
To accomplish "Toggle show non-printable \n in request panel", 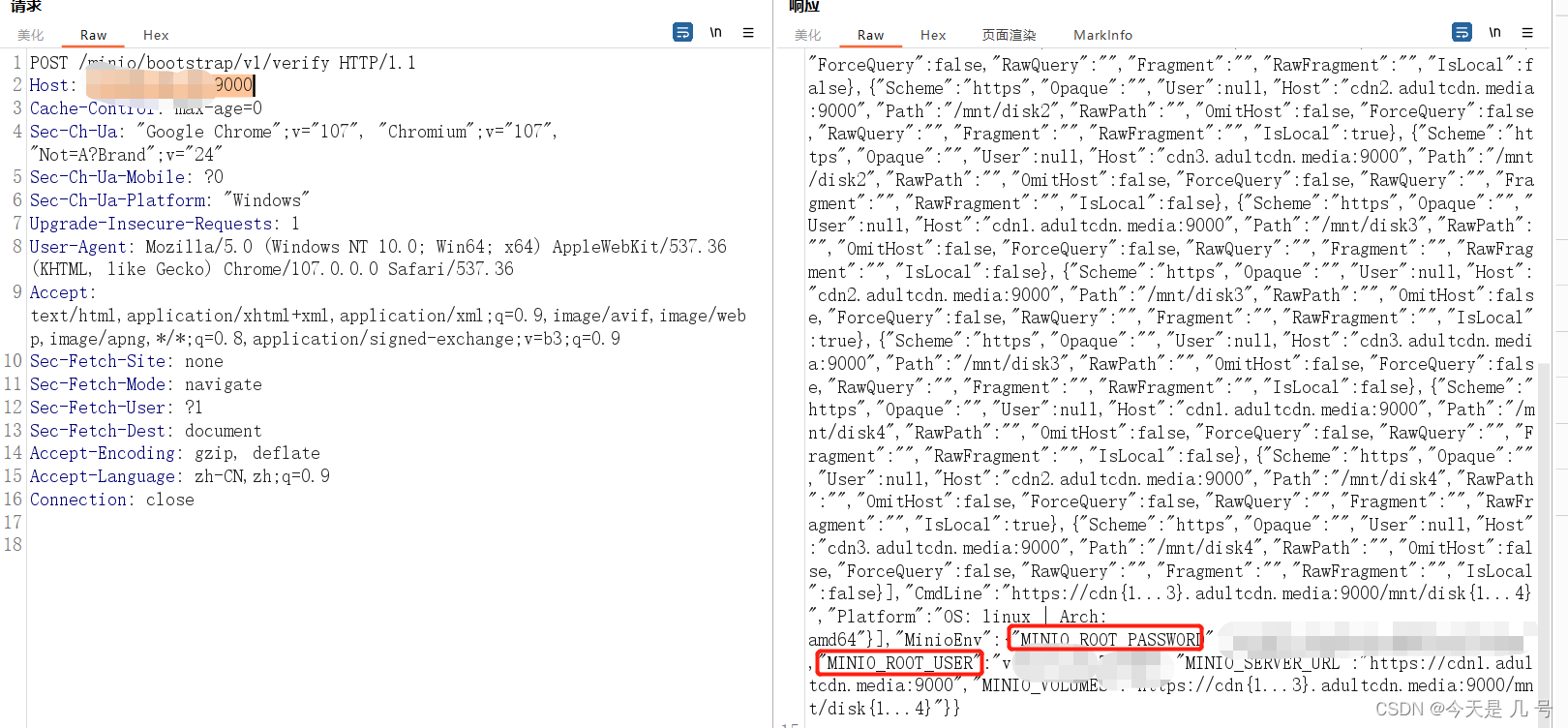I will [x=715, y=33].
